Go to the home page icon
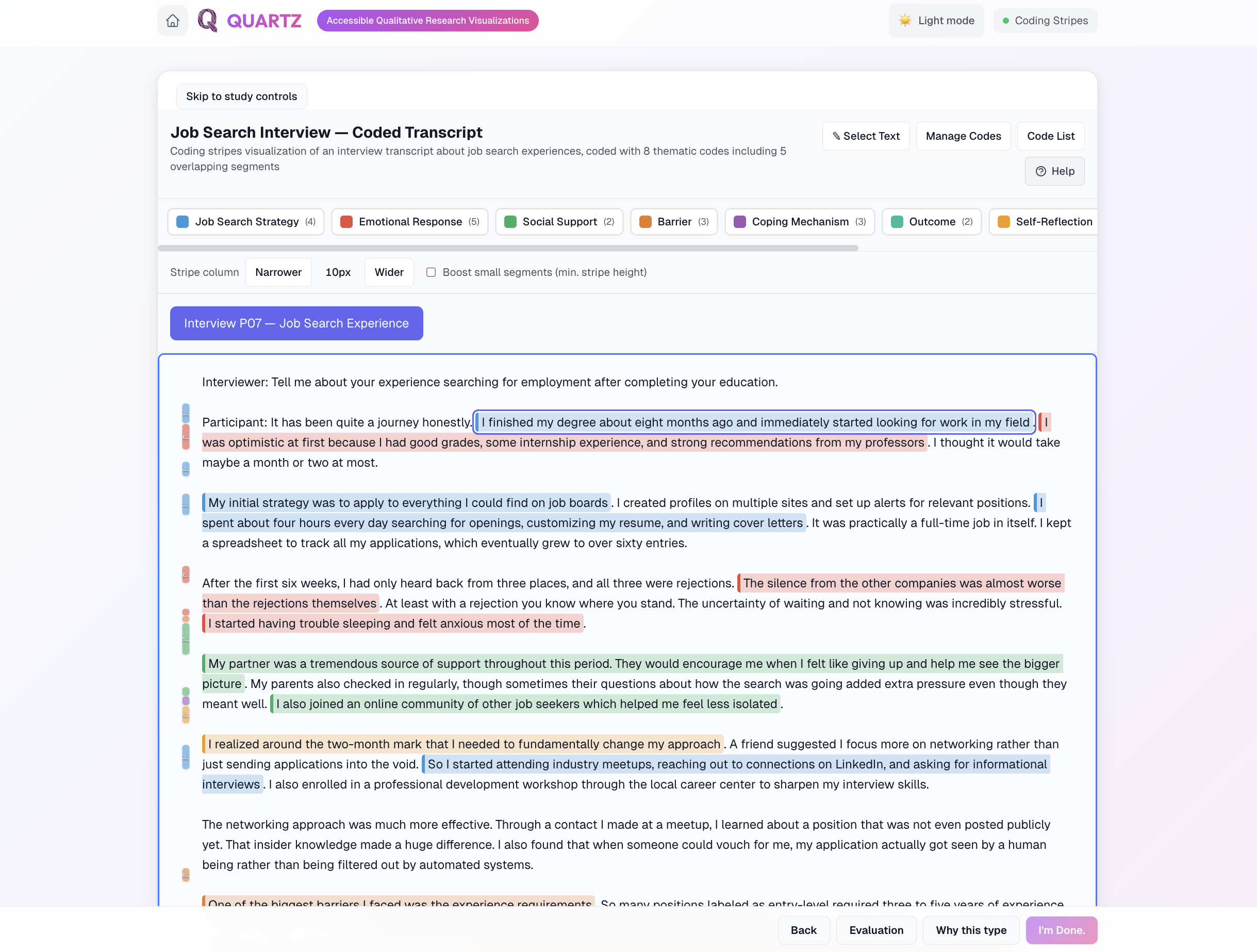Image resolution: width=1257 pixels, height=952 pixels. [173, 21]
